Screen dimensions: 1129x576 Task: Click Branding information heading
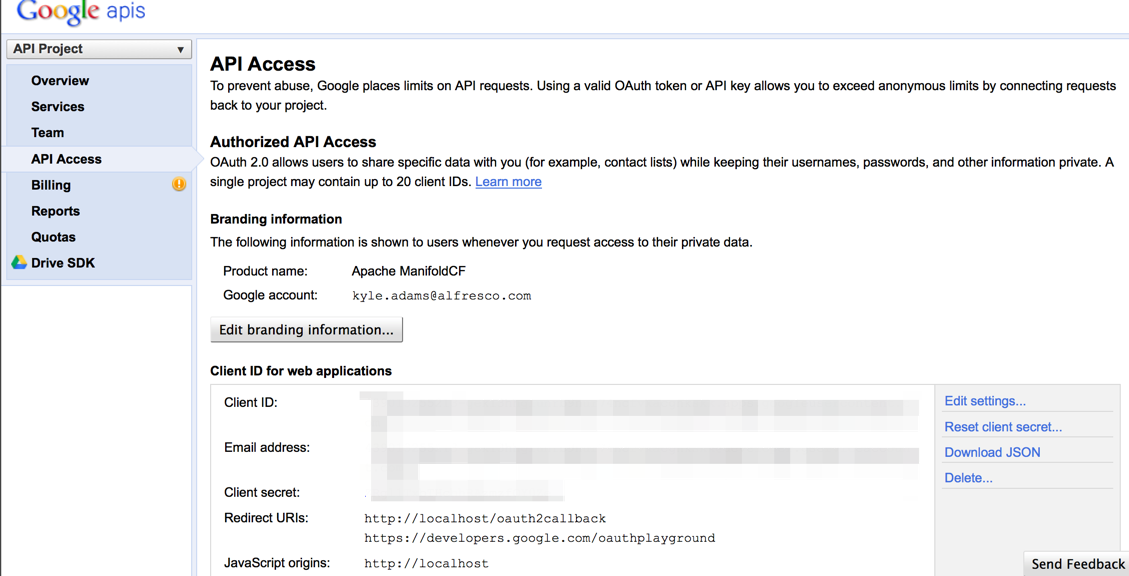coord(276,219)
